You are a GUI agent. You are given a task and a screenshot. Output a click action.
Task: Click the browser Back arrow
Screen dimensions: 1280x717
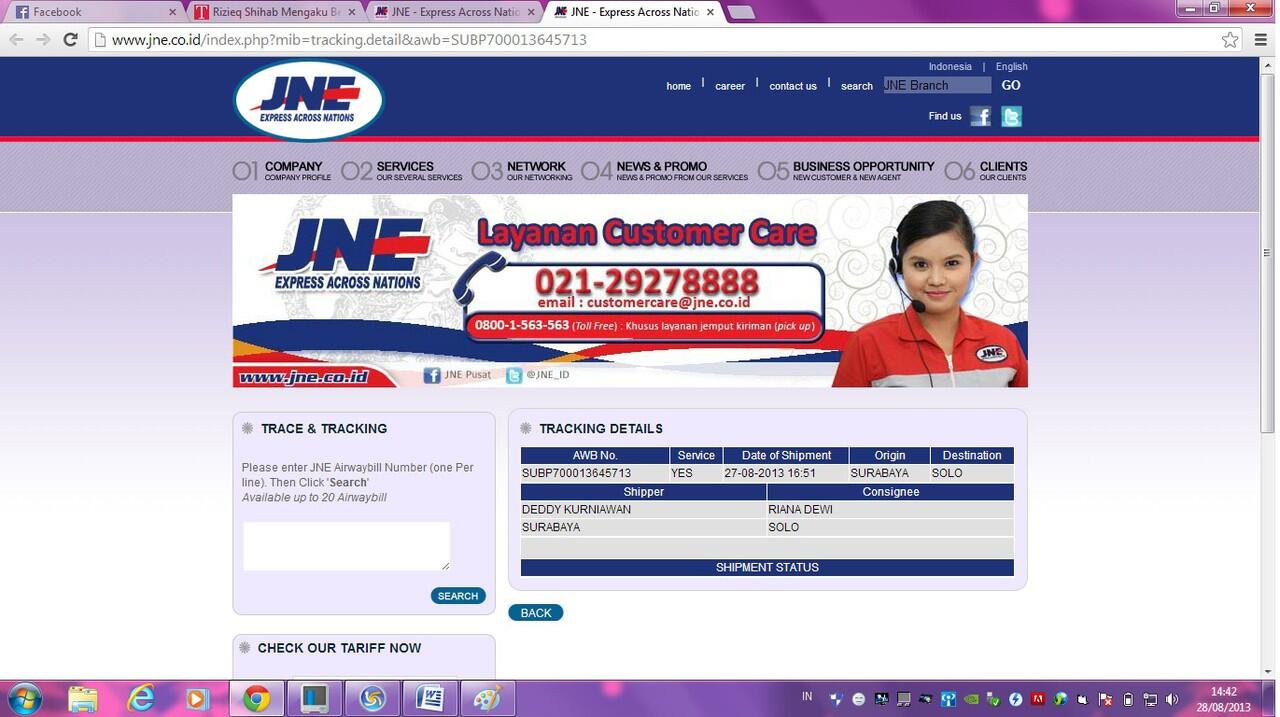pos(16,40)
